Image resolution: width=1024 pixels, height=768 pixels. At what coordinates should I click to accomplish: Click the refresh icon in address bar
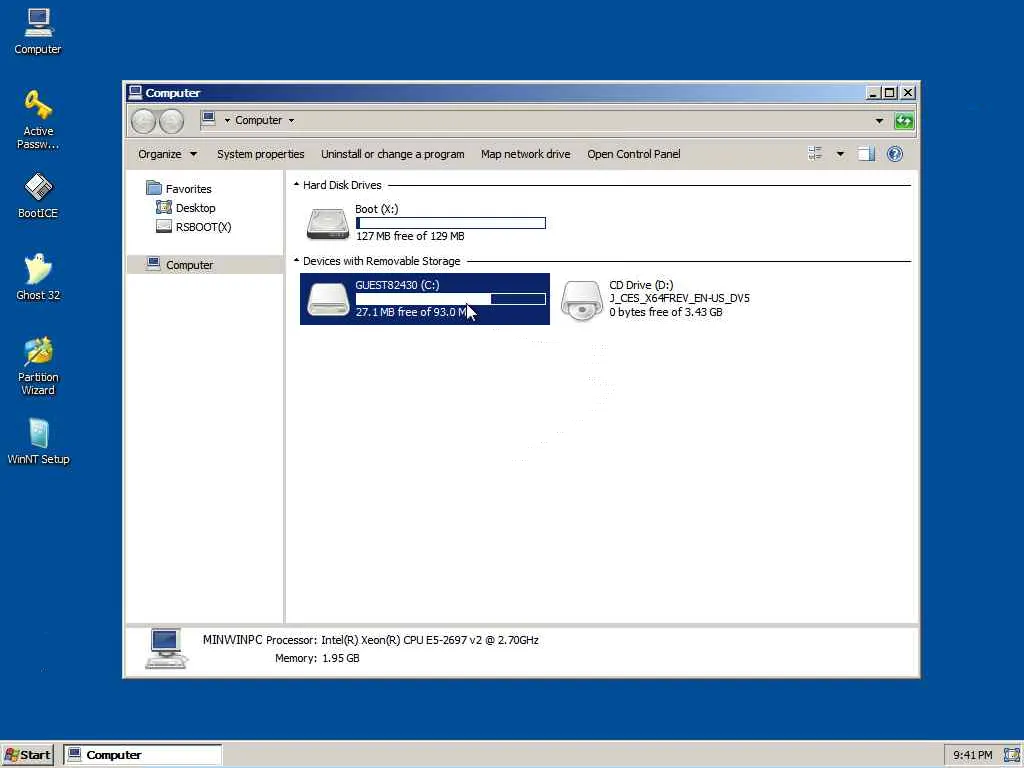click(x=904, y=121)
